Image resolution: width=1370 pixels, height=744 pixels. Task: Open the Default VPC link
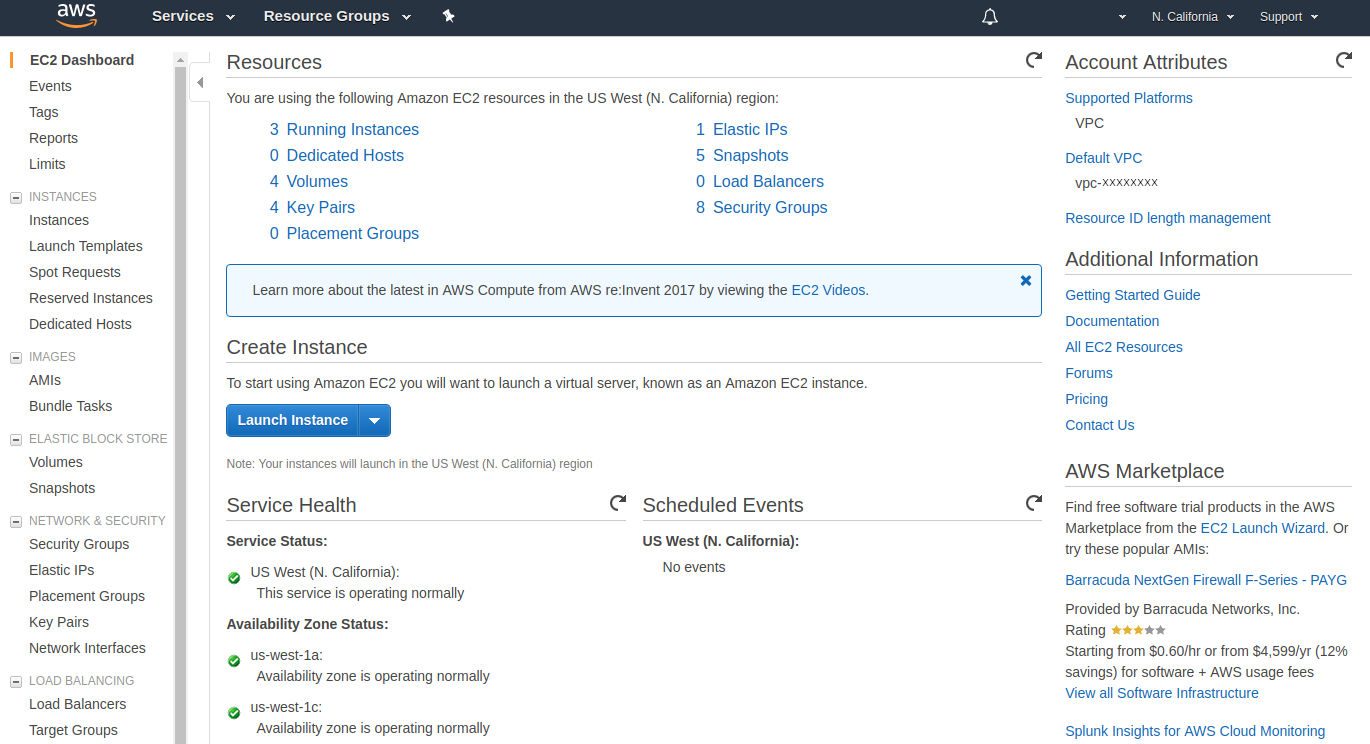[1104, 158]
